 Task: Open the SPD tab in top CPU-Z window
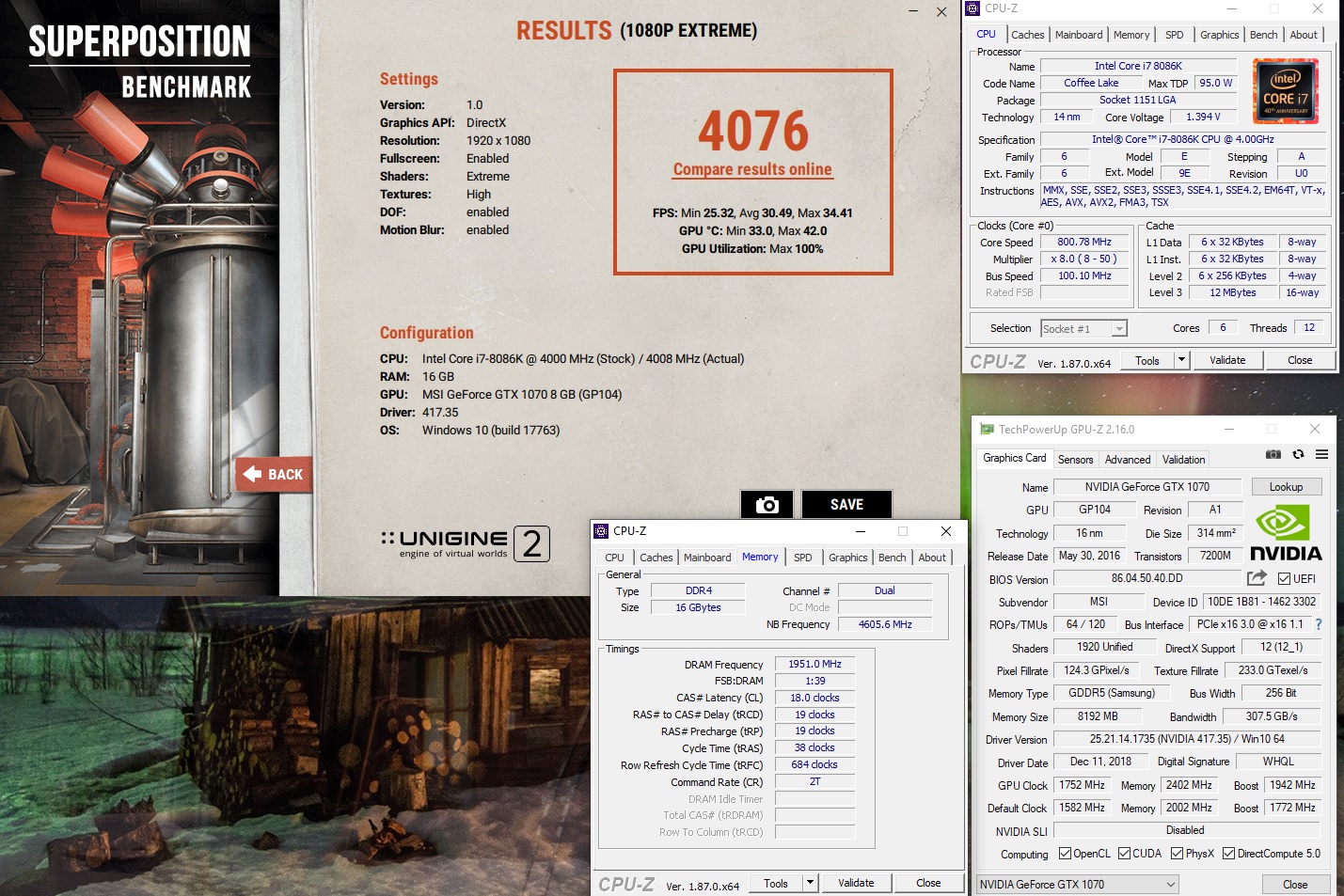1175,35
